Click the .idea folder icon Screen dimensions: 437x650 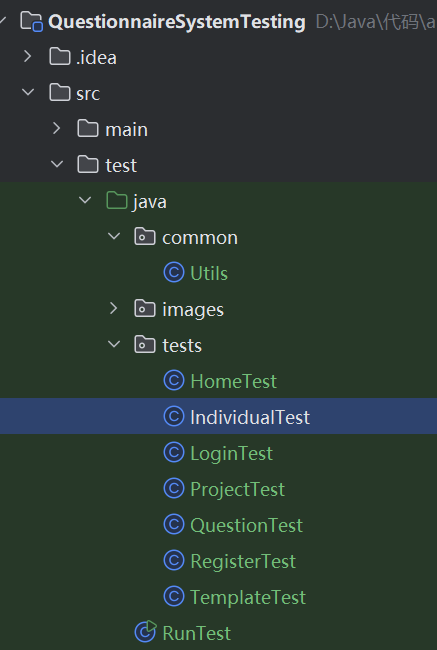tap(60, 57)
